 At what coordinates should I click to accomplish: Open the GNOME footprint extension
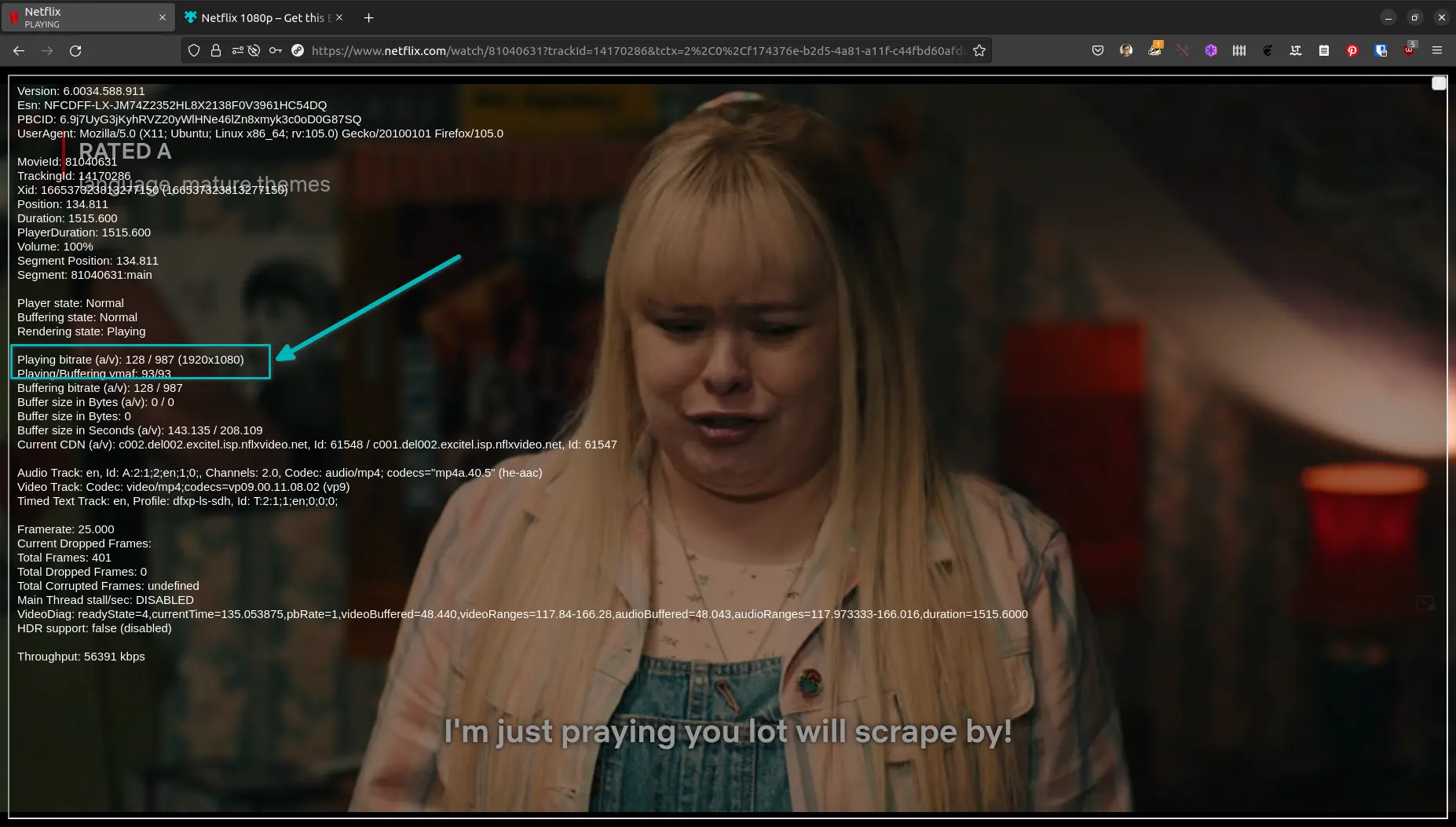point(1268,50)
